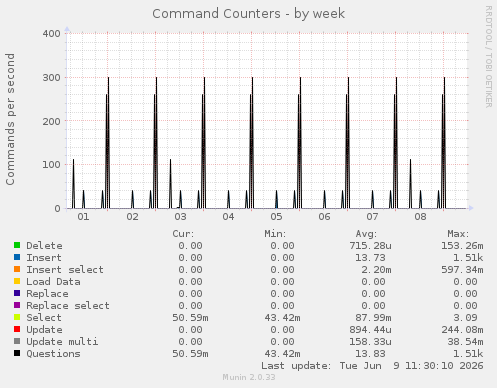Viewport: 497px width, 388px height.
Task: Click the Select max value 3.09
Action: pyautogui.click(x=465, y=318)
